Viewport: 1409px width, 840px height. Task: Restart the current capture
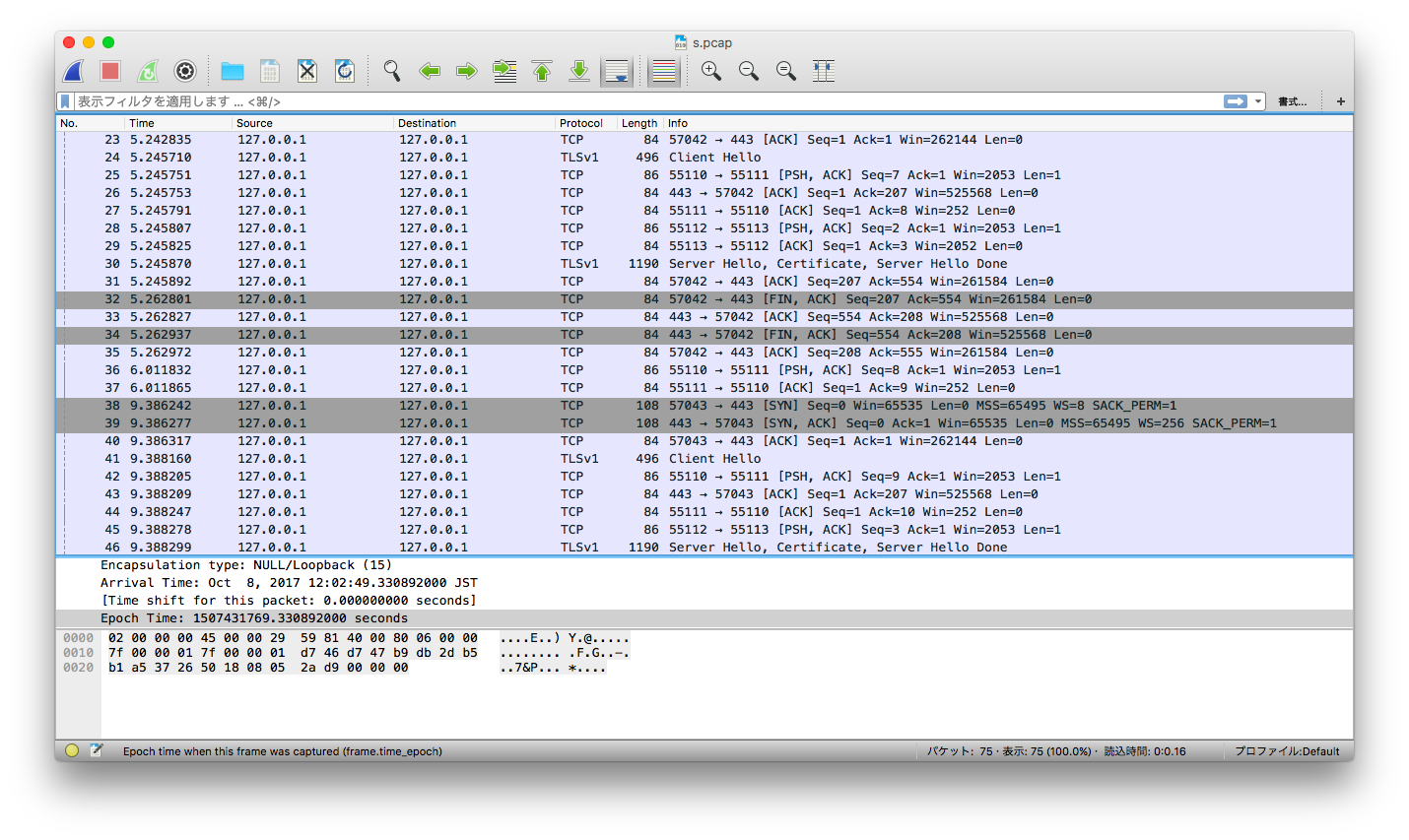148,71
